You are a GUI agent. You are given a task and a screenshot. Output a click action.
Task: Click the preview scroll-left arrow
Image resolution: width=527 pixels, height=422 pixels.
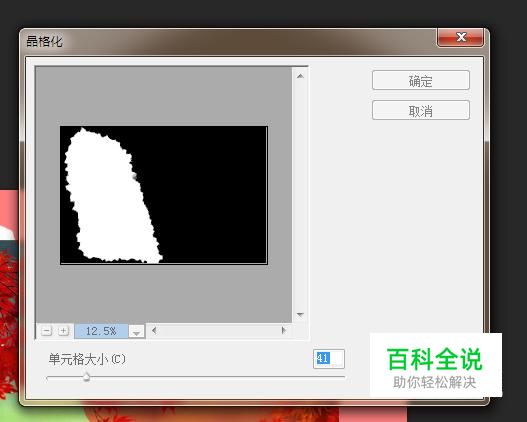pyautogui.click(x=154, y=331)
